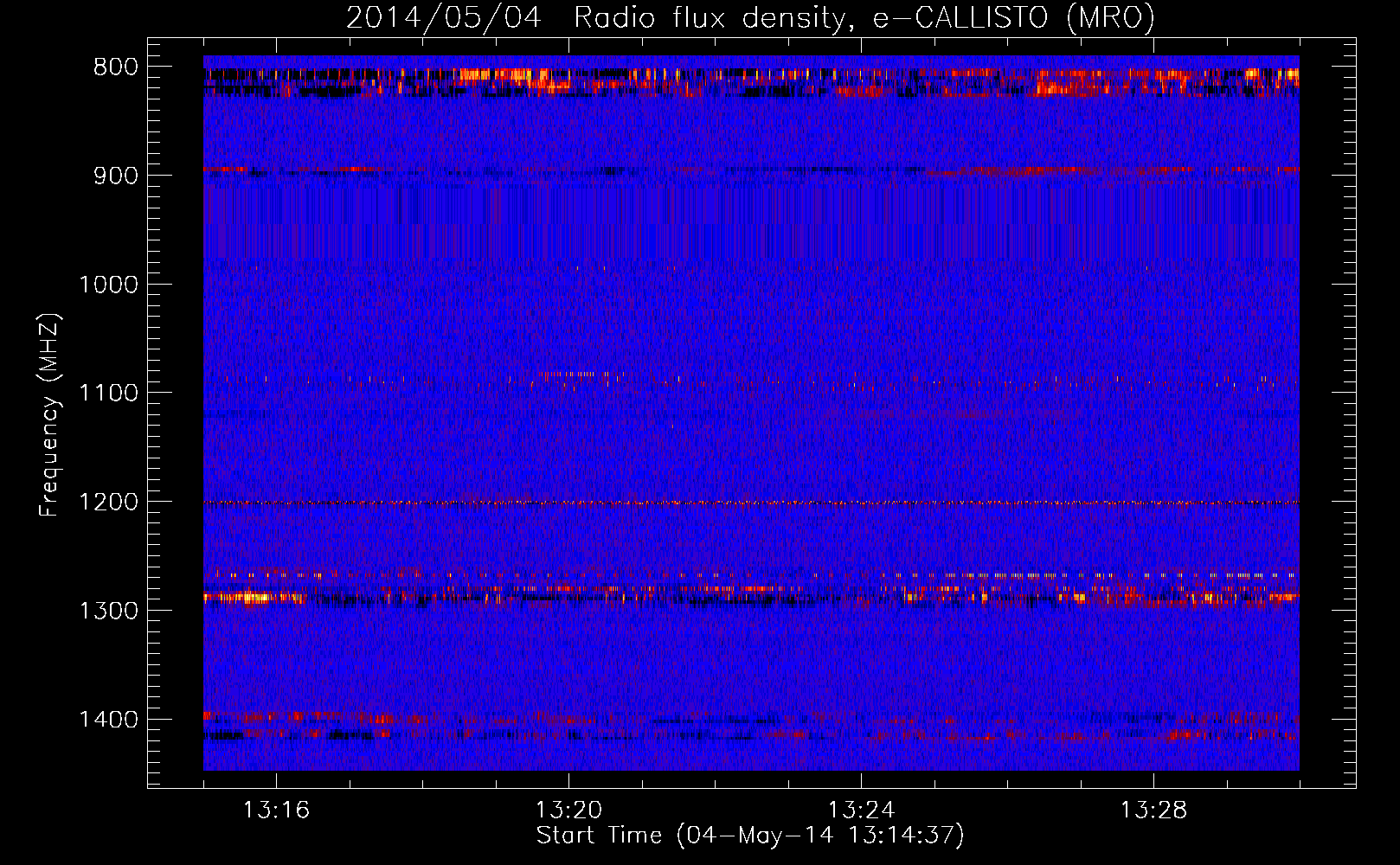Select the 'Frequency (MHZ)' y-axis label
The height and width of the screenshot is (865, 1400).
pyautogui.click(x=49, y=415)
